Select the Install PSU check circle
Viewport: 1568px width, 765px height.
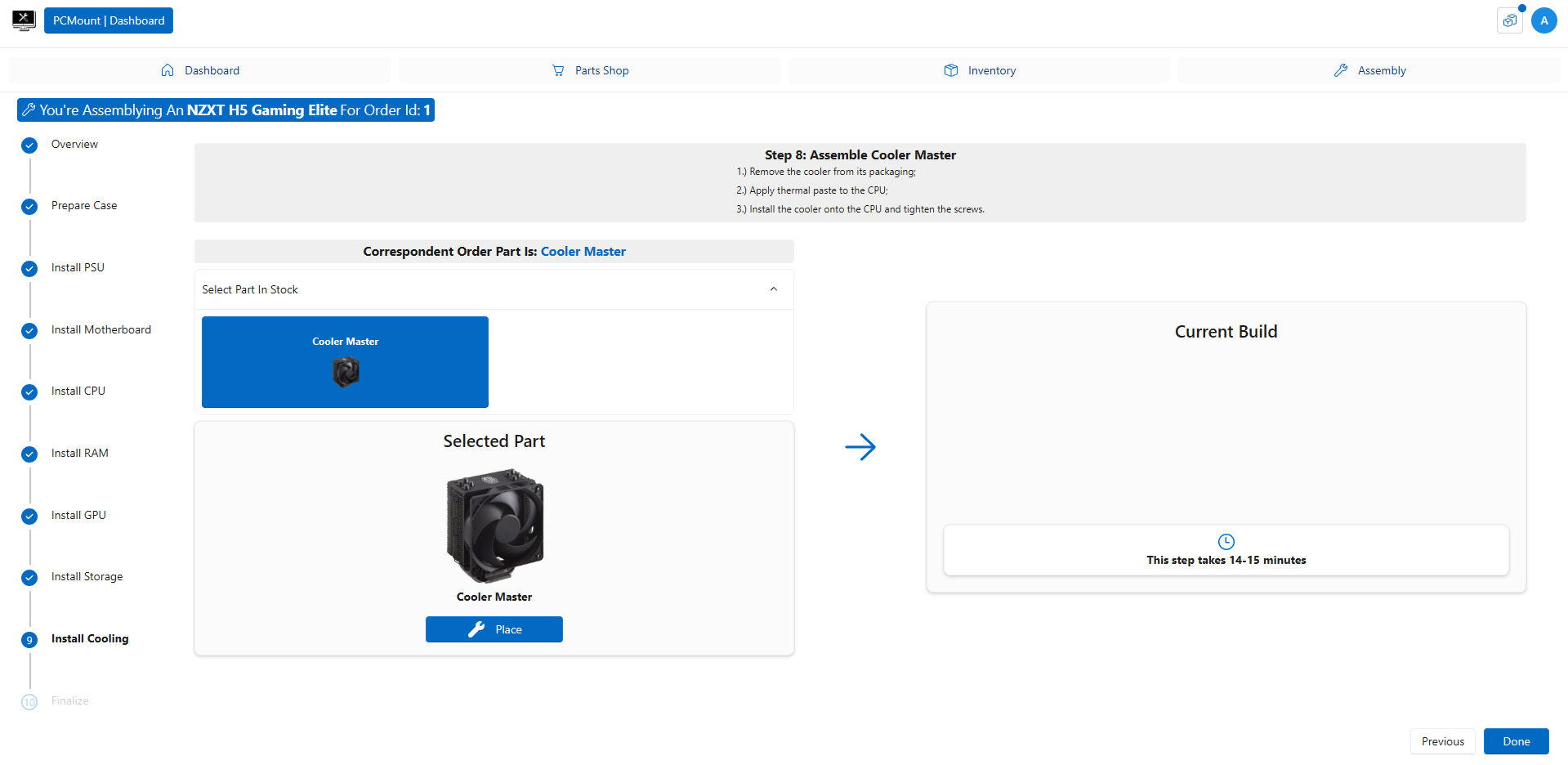click(x=29, y=269)
